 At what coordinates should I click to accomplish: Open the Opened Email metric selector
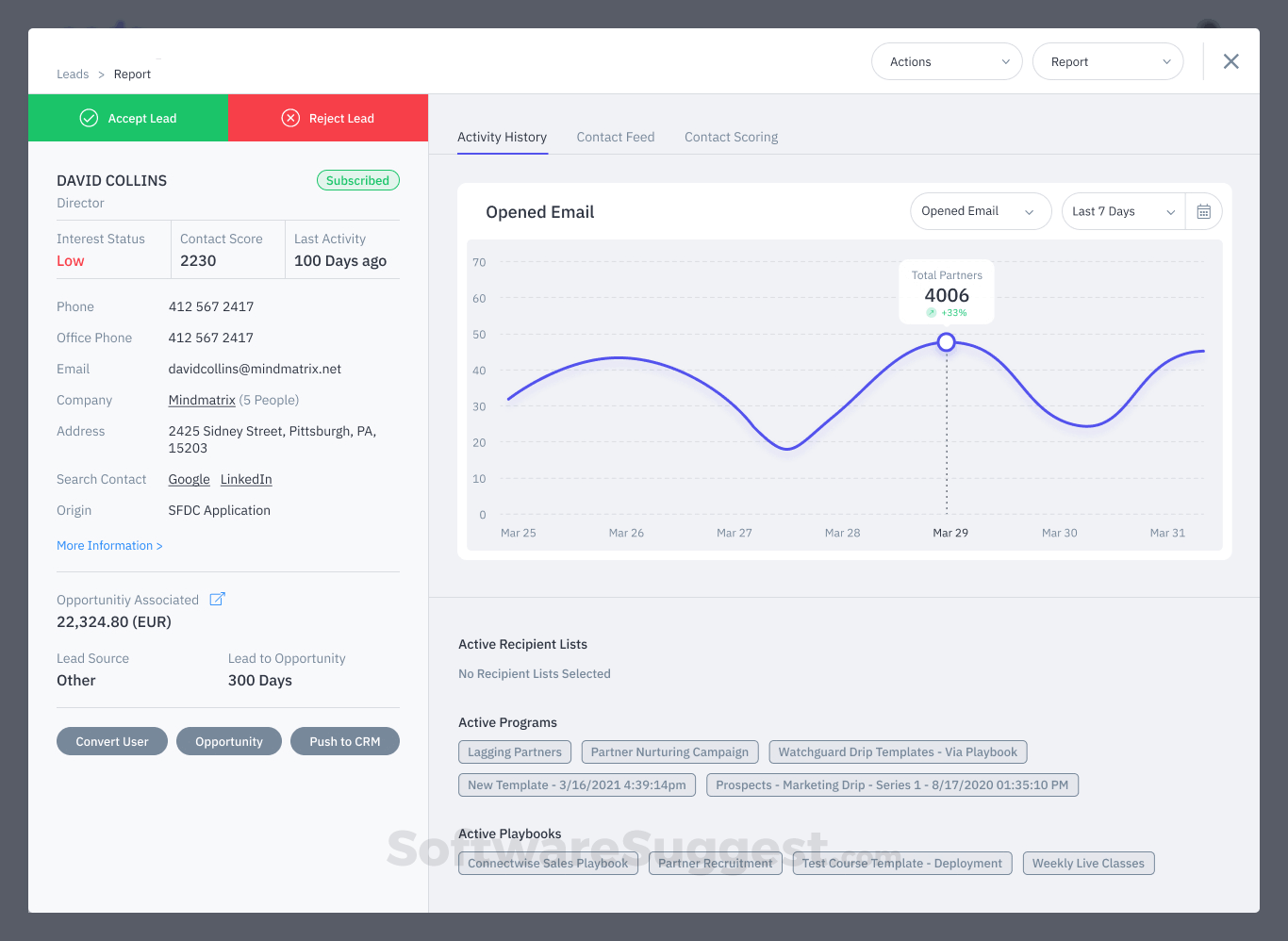click(x=980, y=211)
